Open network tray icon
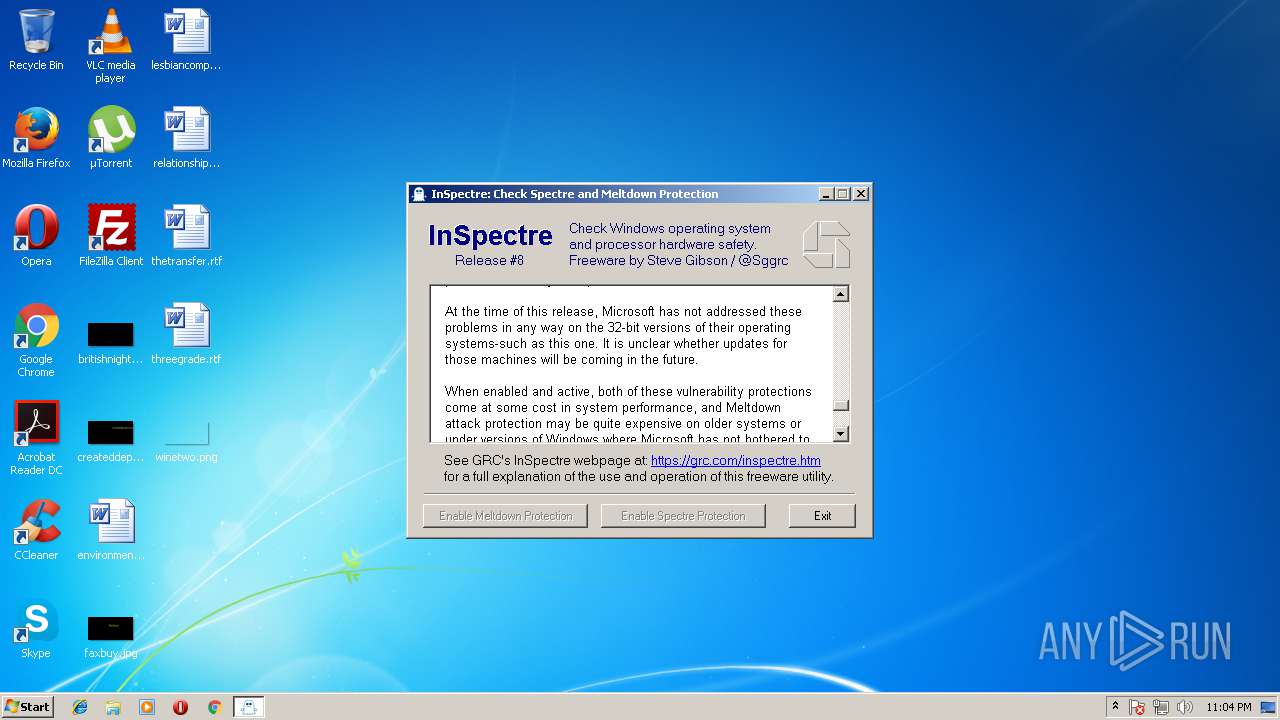The width and height of the screenshot is (1280, 720). tap(1161, 707)
